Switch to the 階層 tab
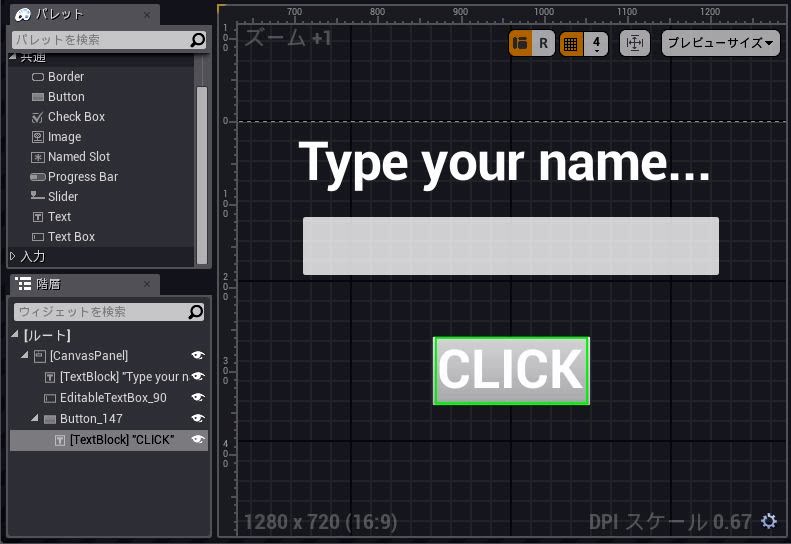This screenshot has width=791, height=544. [x=47, y=284]
